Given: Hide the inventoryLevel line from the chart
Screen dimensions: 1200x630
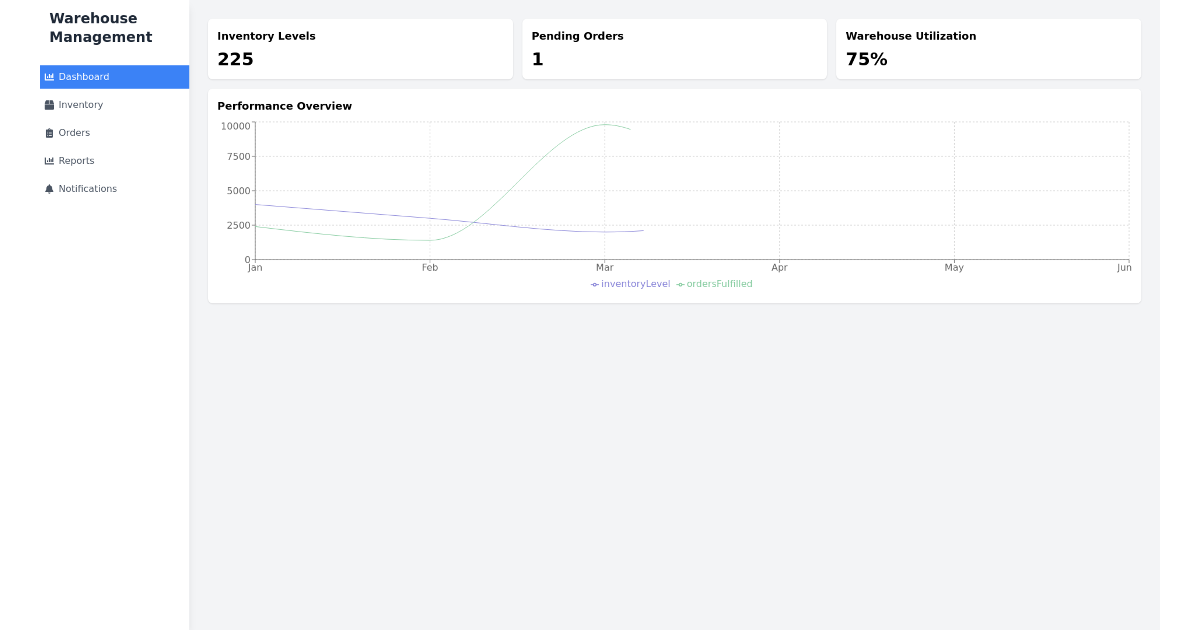Looking at the screenshot, I should 629,284.
